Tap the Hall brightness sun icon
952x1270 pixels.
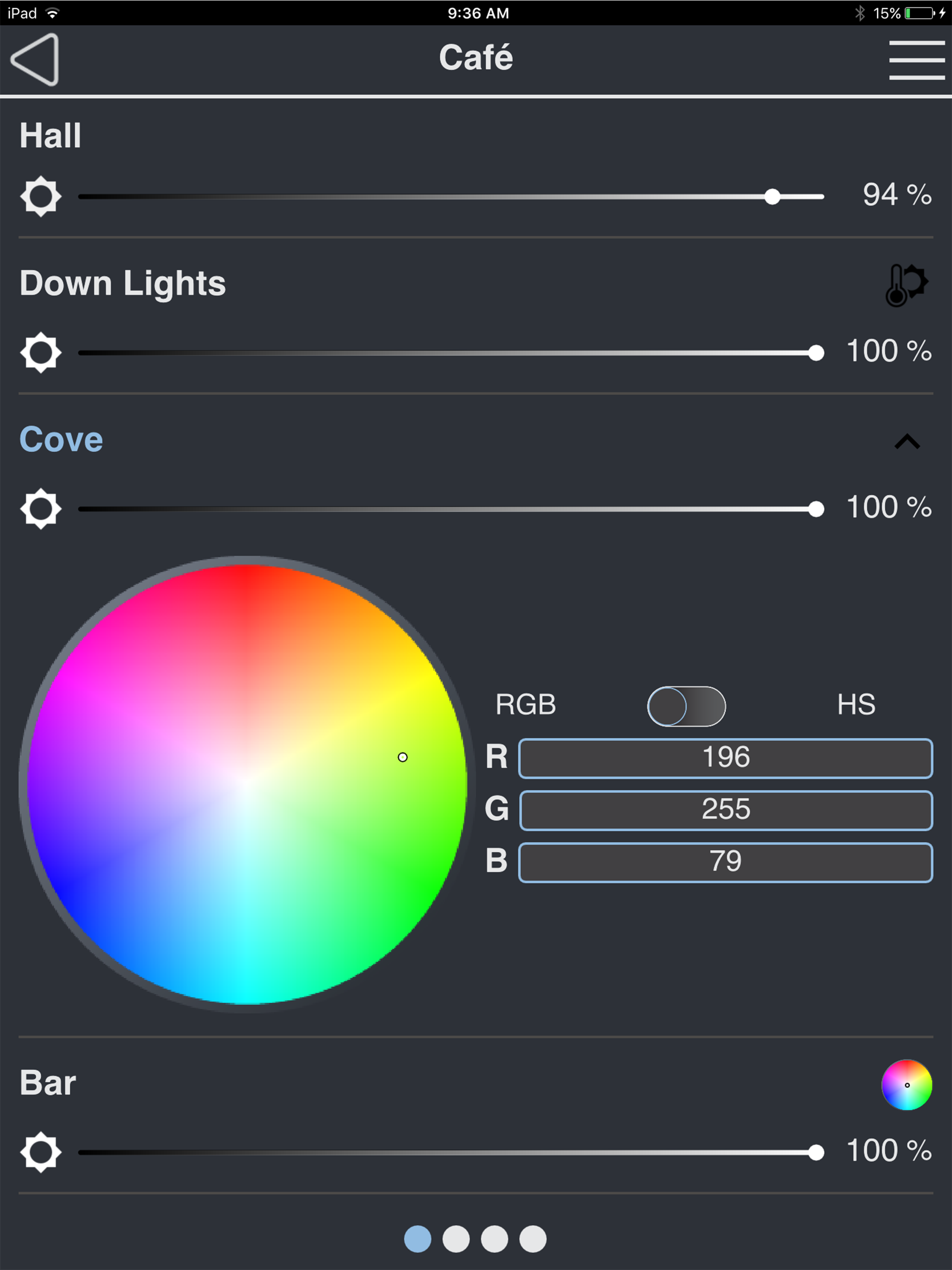(41, 196)
